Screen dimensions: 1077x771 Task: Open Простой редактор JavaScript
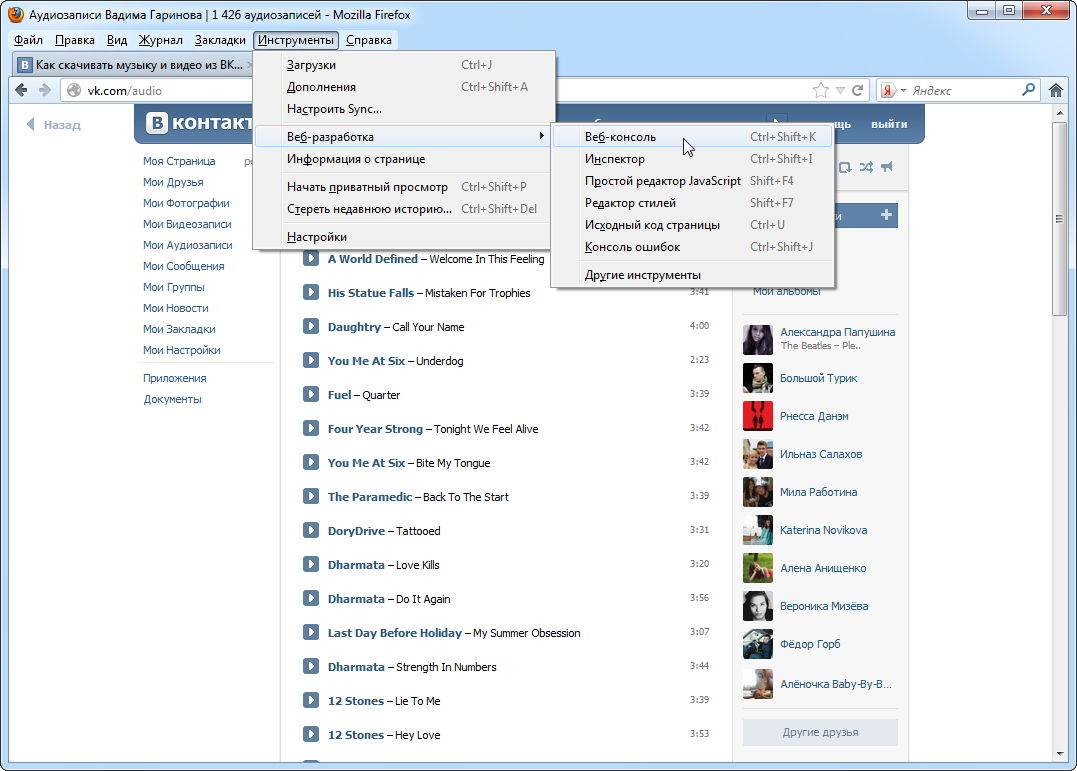[x=693, y=181]
